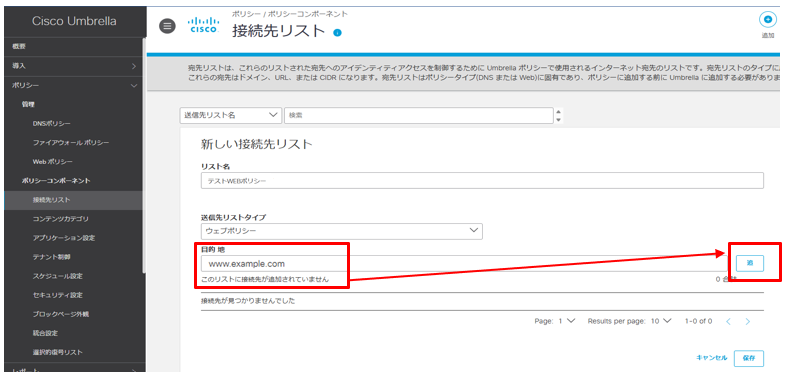
Task: Open ブロックページ外観 in the sidebar
Action: [61, 314]
